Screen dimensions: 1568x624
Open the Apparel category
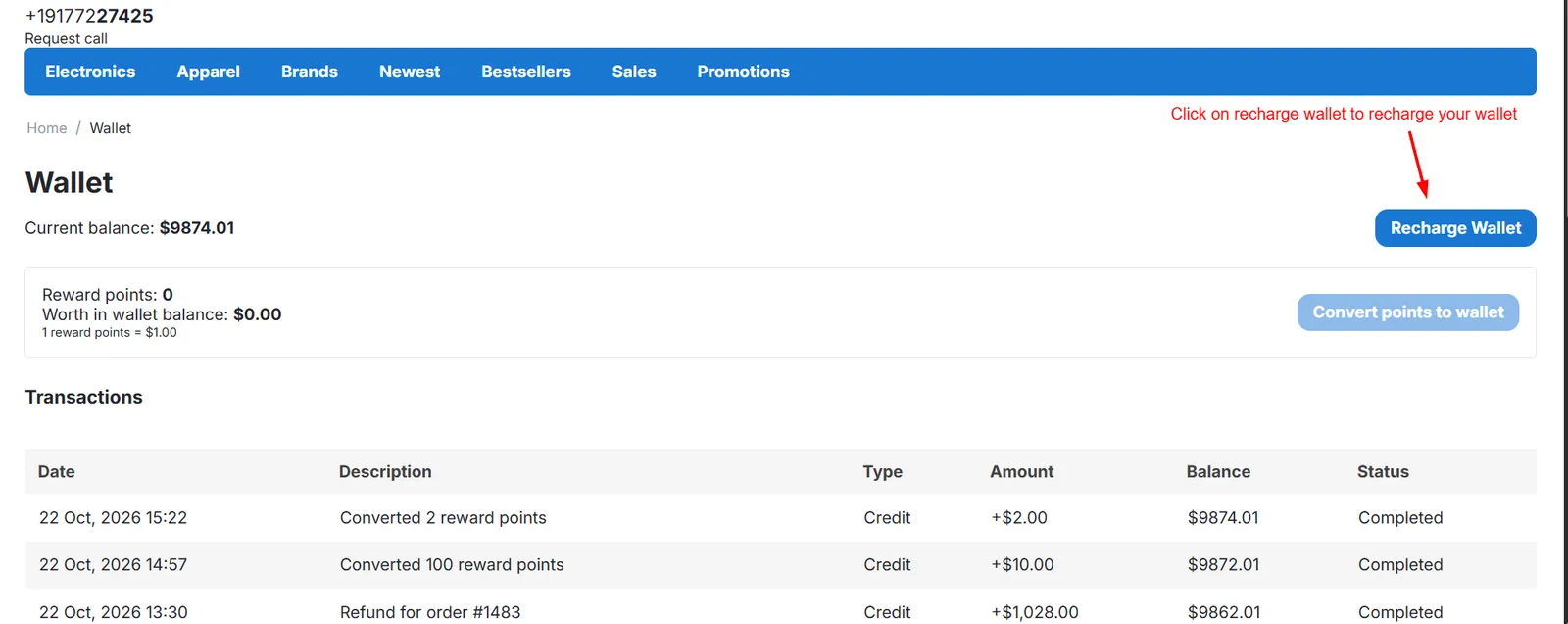[208, 72]
